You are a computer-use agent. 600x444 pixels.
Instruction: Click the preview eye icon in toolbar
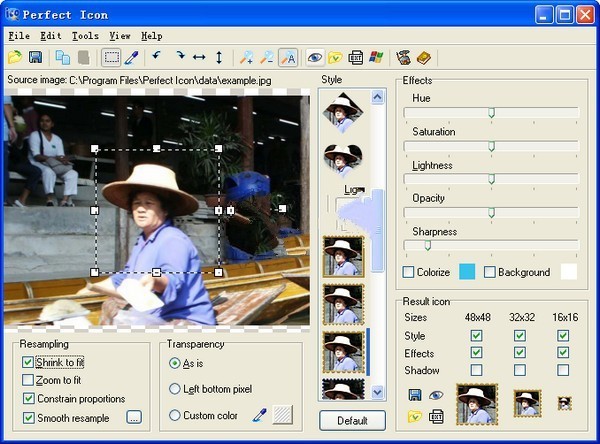[314, 58]
